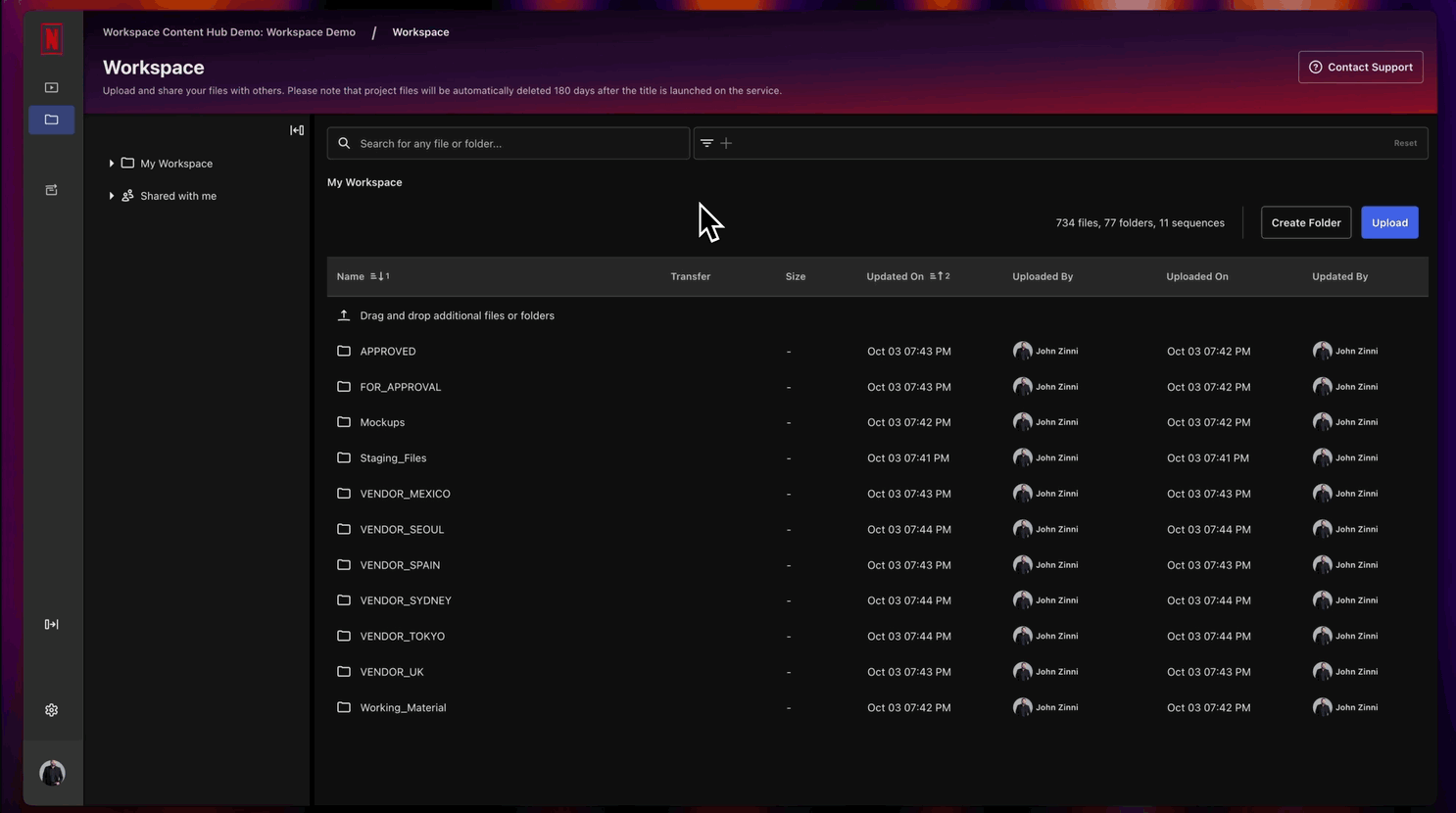This screenshot has width=1456, height=813.
Task: Open the archive box icon in sidebar
Action: coord(52,190)
